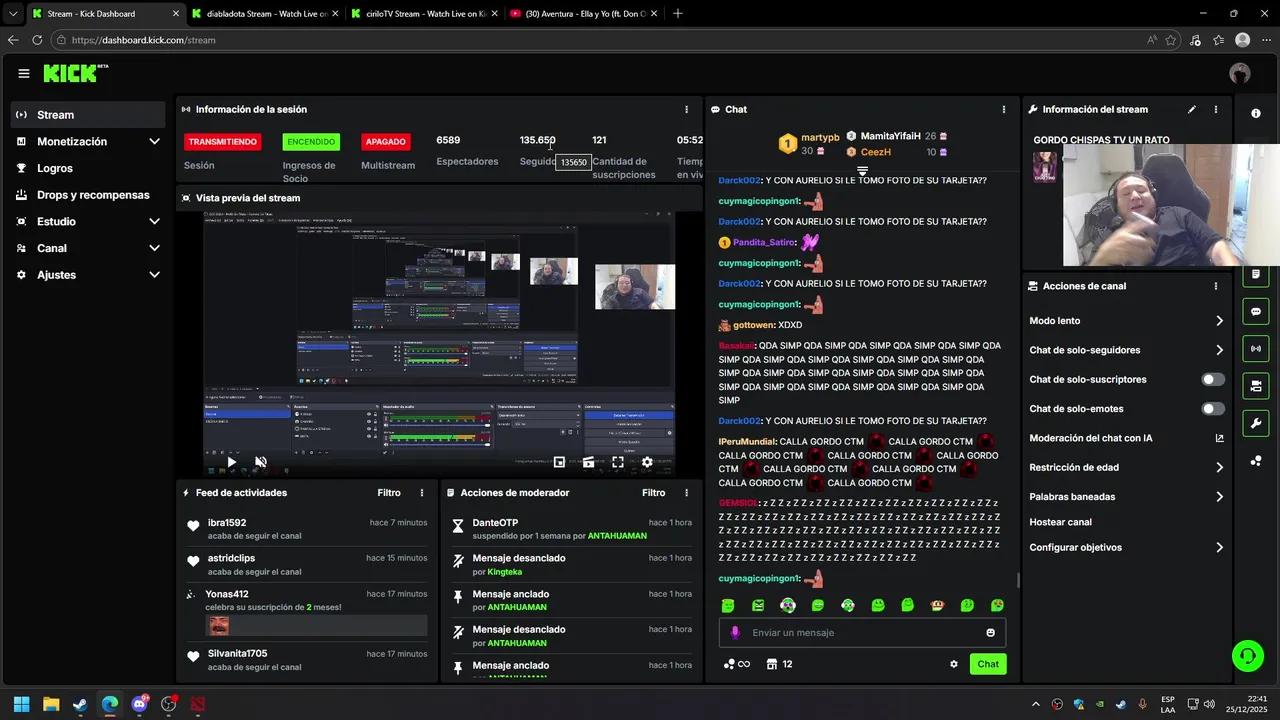Toggle Chat de solo-emotes switch
This screenshot has width=1280, height=720.
click(1213, 409)
